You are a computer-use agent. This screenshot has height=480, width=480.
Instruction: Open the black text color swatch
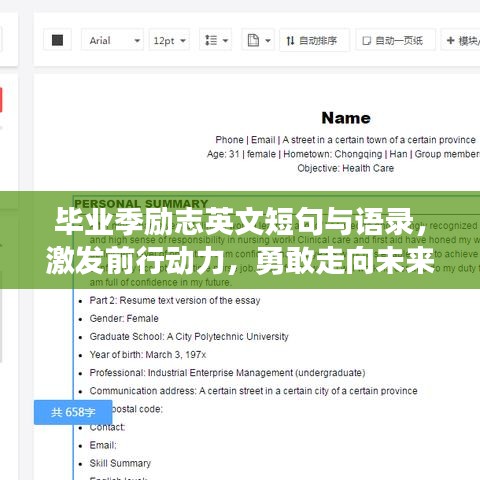click(57, 40)
